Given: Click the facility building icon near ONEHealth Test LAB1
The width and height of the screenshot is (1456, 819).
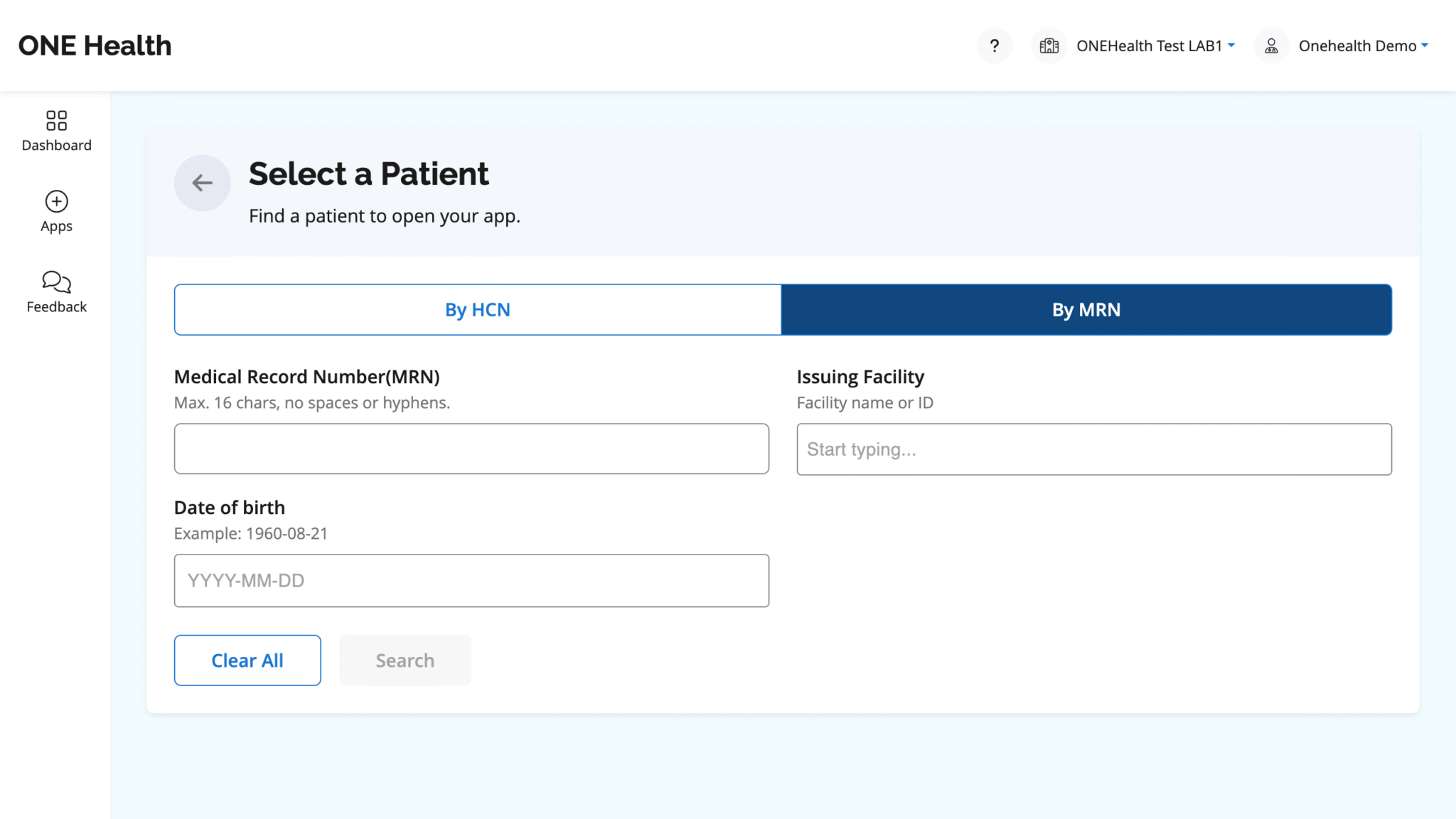Looking at the screenshot, I should tap(1048, 45).
